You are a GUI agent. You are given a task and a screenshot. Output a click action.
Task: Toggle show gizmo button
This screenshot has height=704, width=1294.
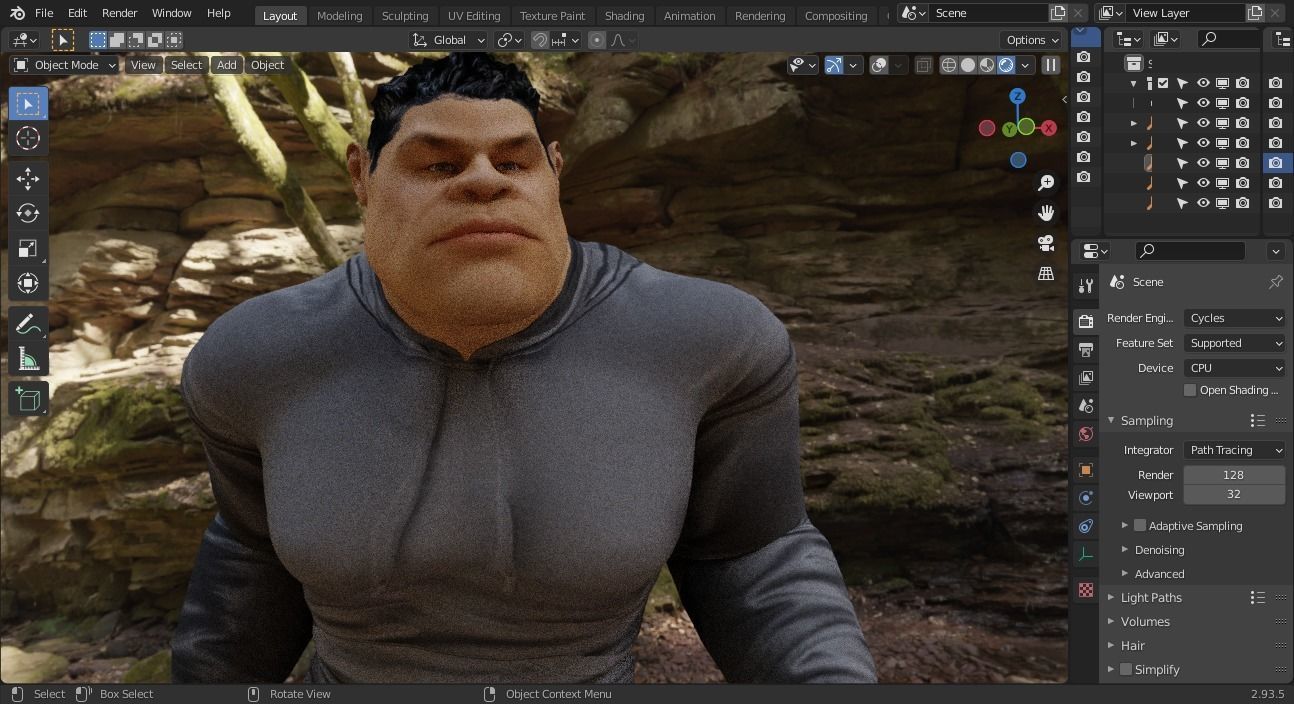[833, 65]
